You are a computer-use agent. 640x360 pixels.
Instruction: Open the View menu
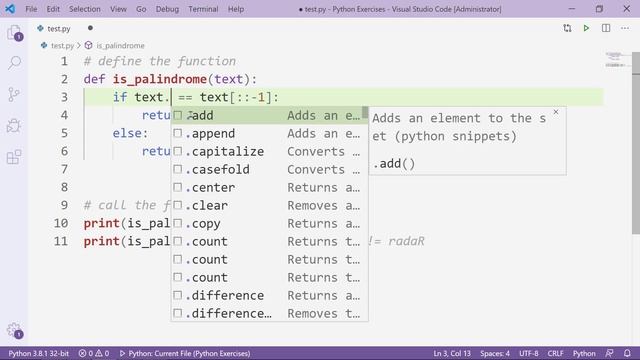coord(118,9)
